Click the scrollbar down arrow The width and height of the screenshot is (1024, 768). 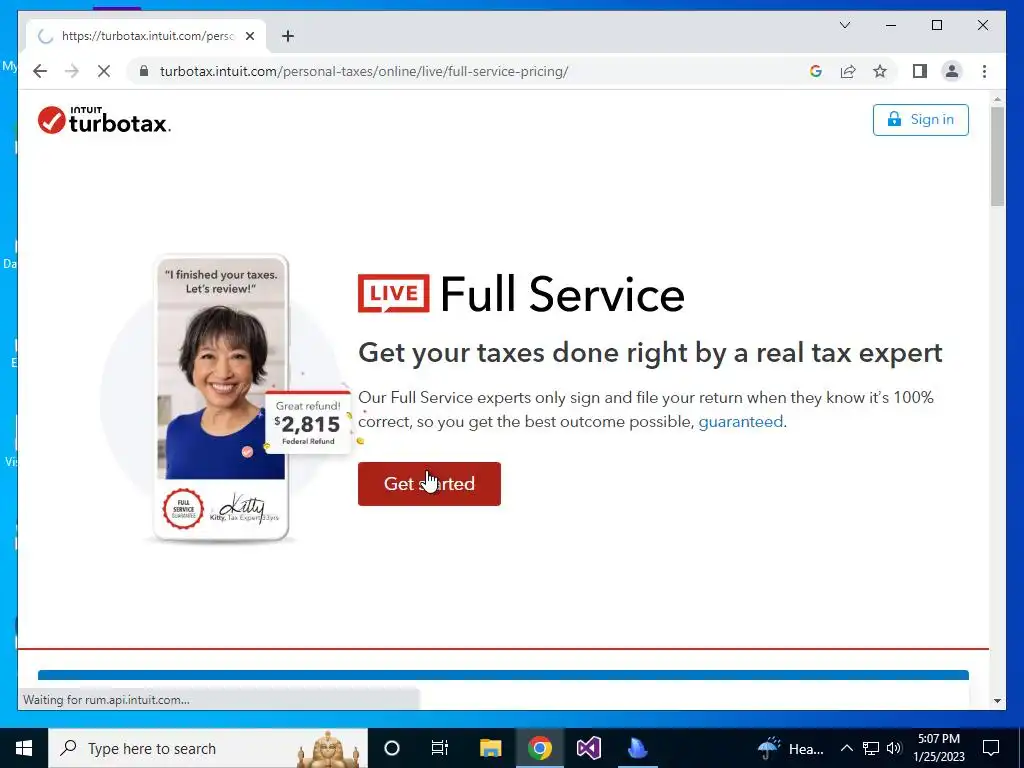[997, 701]
